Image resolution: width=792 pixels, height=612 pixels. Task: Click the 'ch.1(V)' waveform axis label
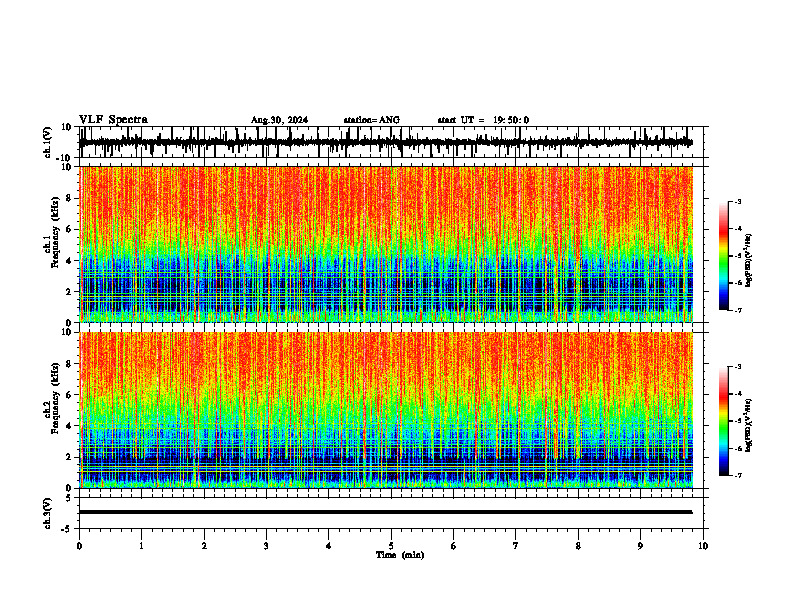pos(47,142)
